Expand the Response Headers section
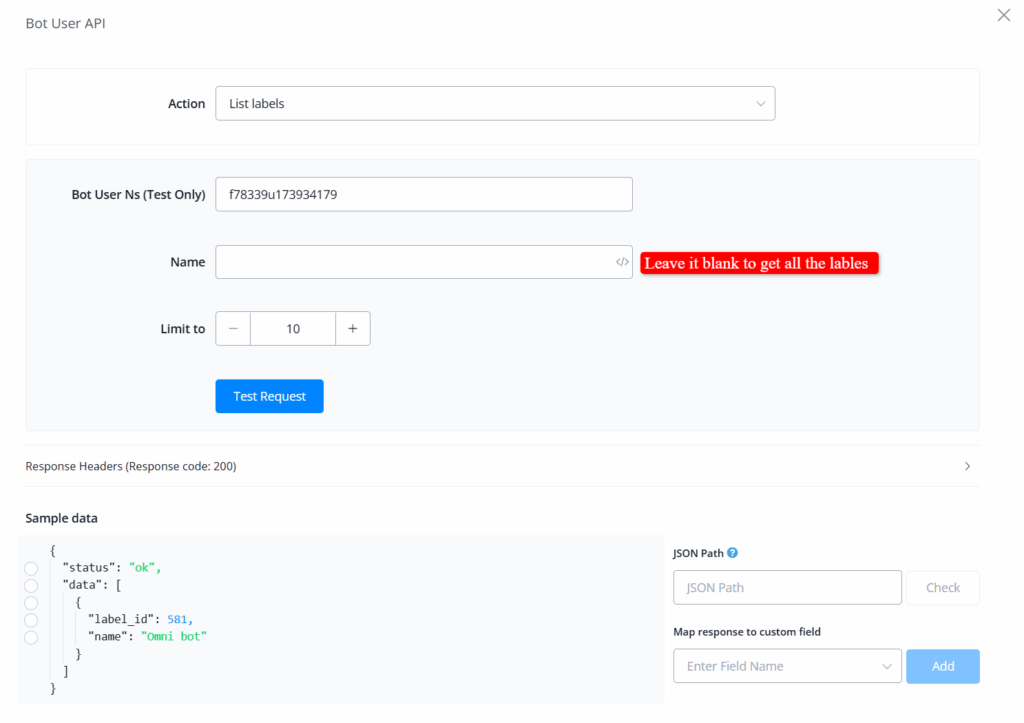This screenshot has height=723, width=1024. click(x=130, y=466)
